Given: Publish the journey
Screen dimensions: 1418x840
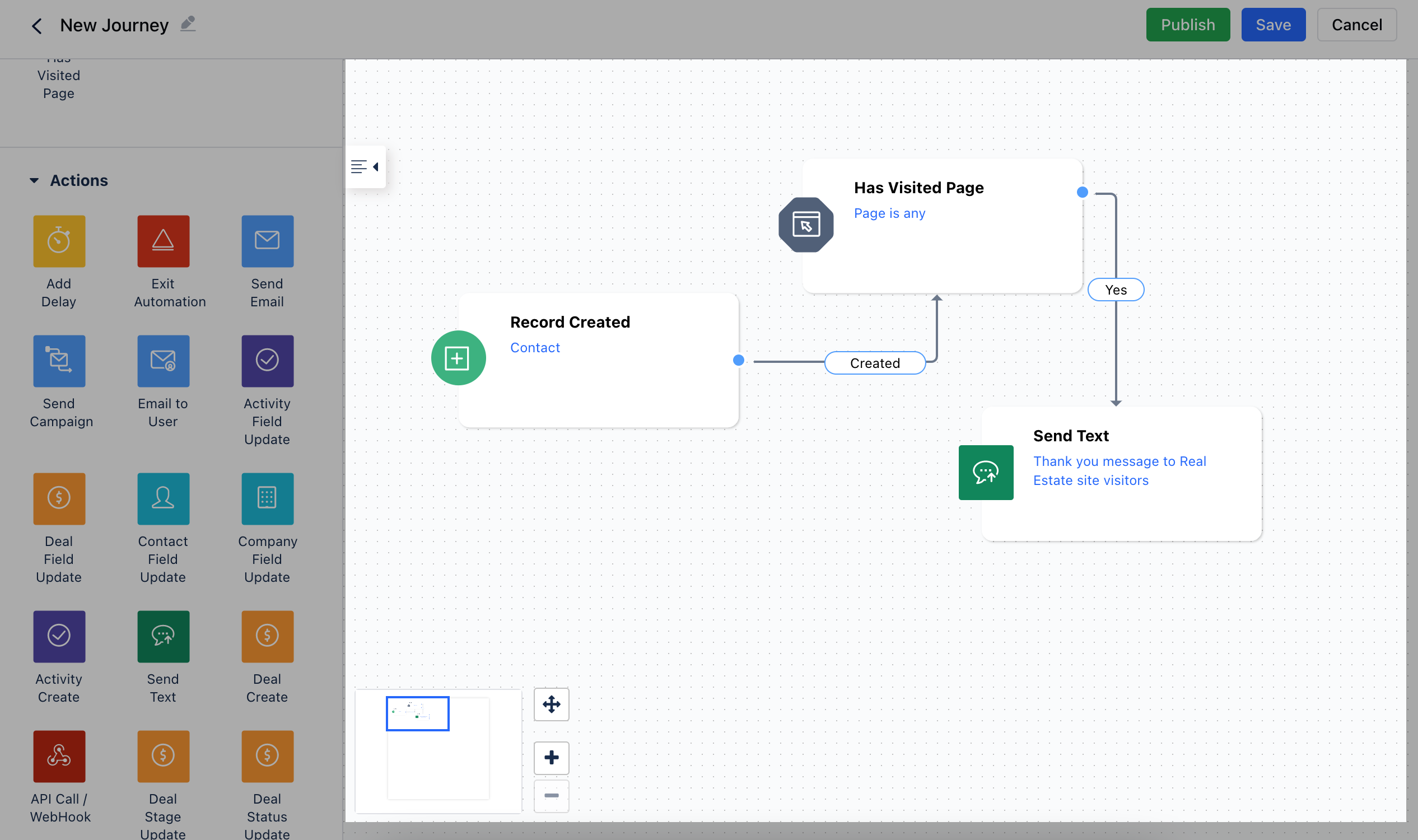Looking at the screenshot, I should click(x=1188, y=25).
